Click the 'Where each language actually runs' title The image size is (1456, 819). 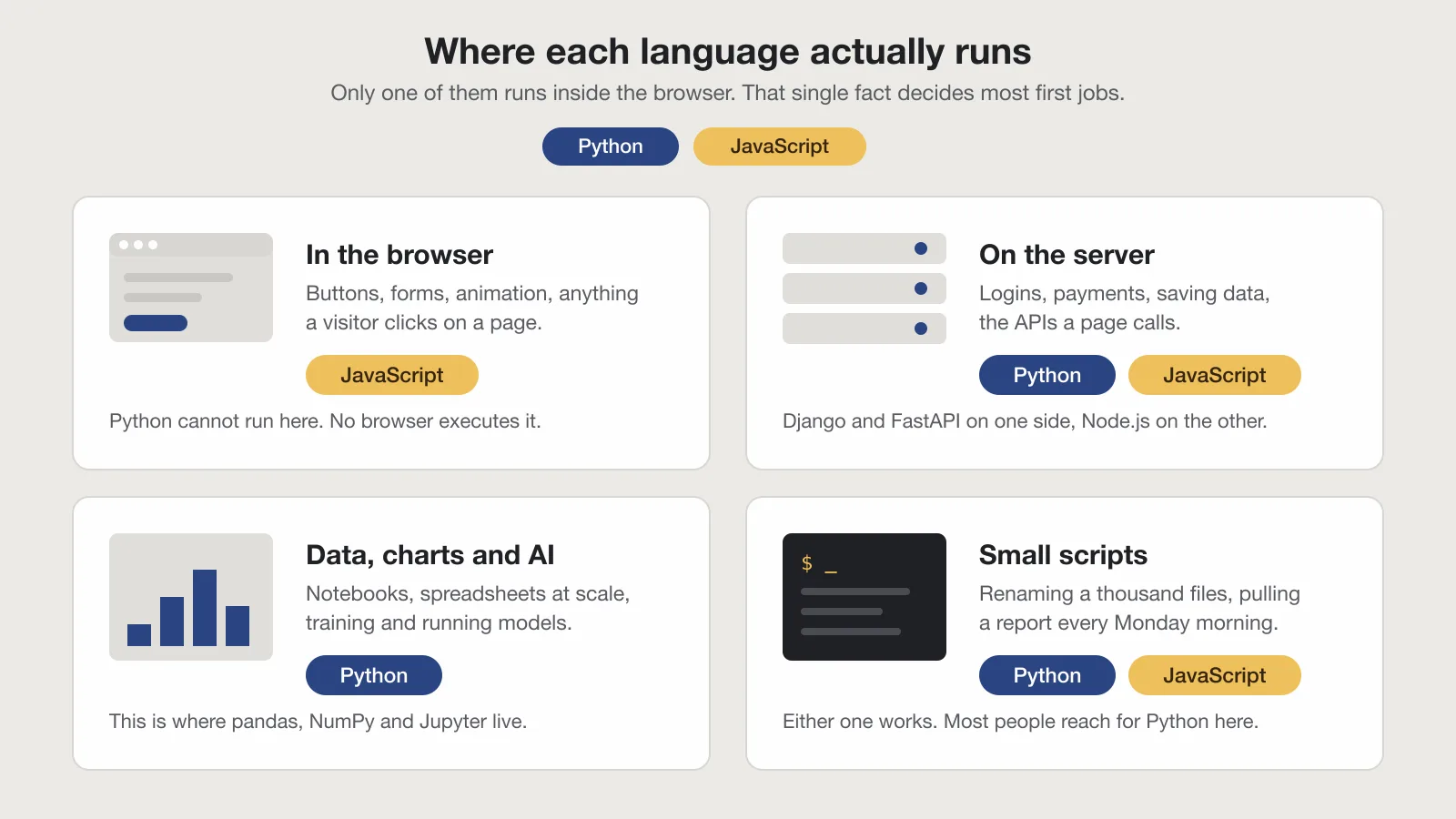(728, 52)
